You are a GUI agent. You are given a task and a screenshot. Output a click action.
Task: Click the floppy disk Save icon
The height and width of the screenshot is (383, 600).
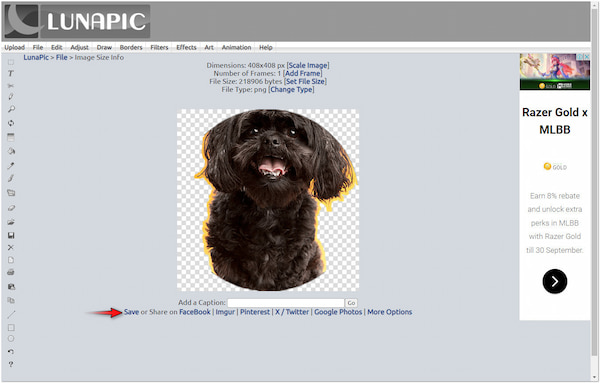[11, 235]
